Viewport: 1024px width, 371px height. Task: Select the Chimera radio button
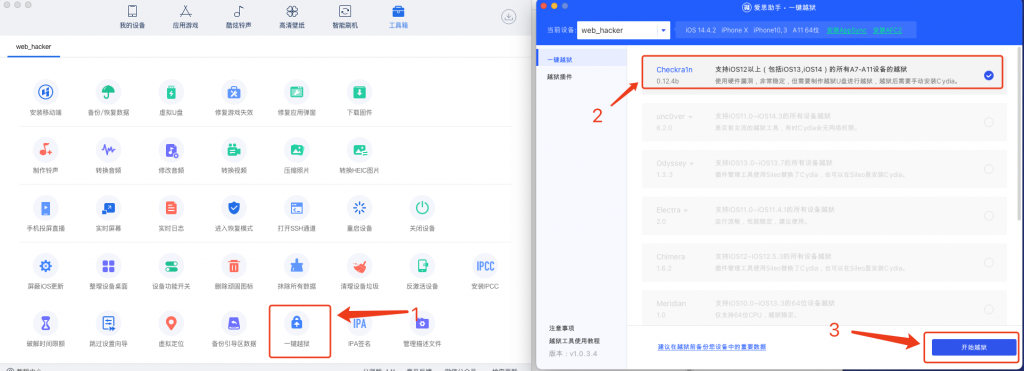pyautogui.click(x=989, y=262)
